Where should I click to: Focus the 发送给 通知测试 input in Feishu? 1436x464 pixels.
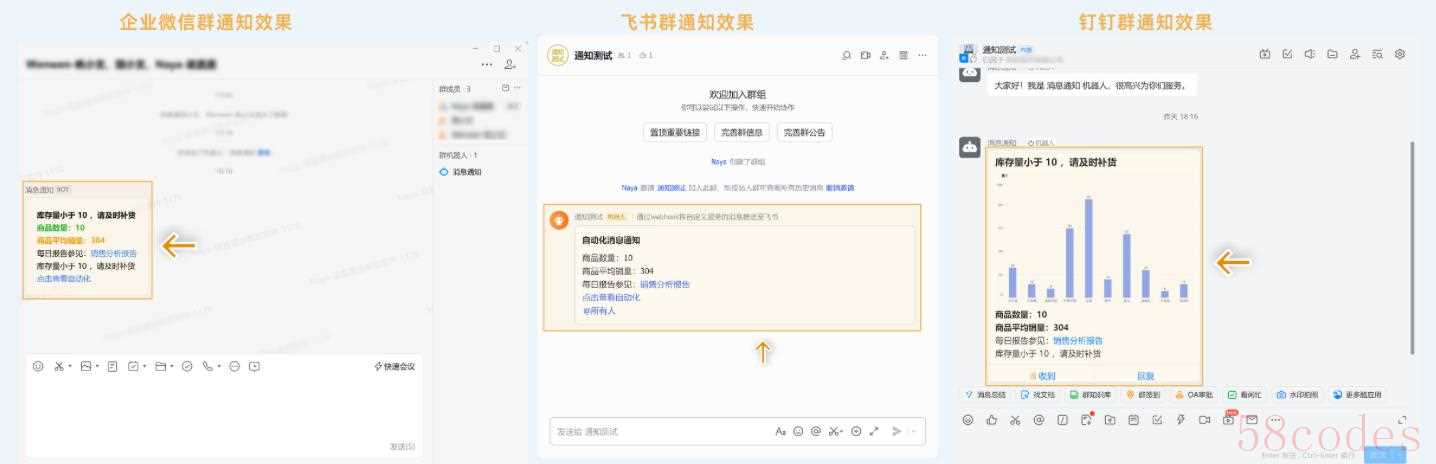(660, 431)
